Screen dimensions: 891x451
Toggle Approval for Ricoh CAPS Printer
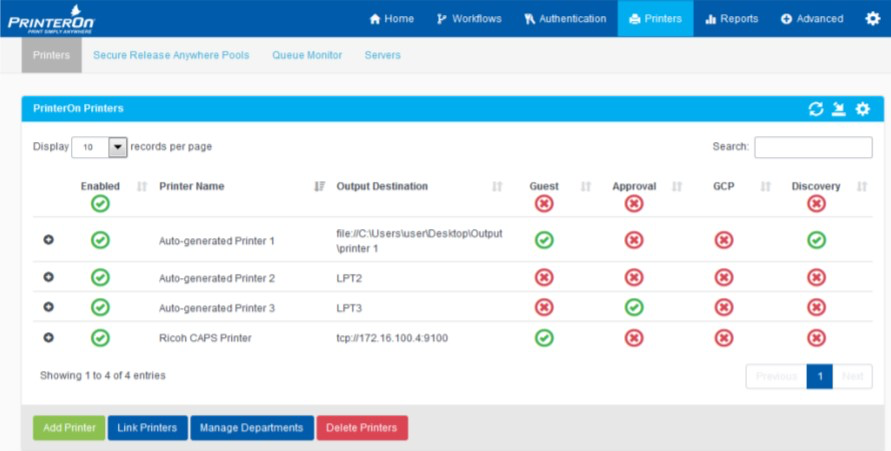(634, 338)
